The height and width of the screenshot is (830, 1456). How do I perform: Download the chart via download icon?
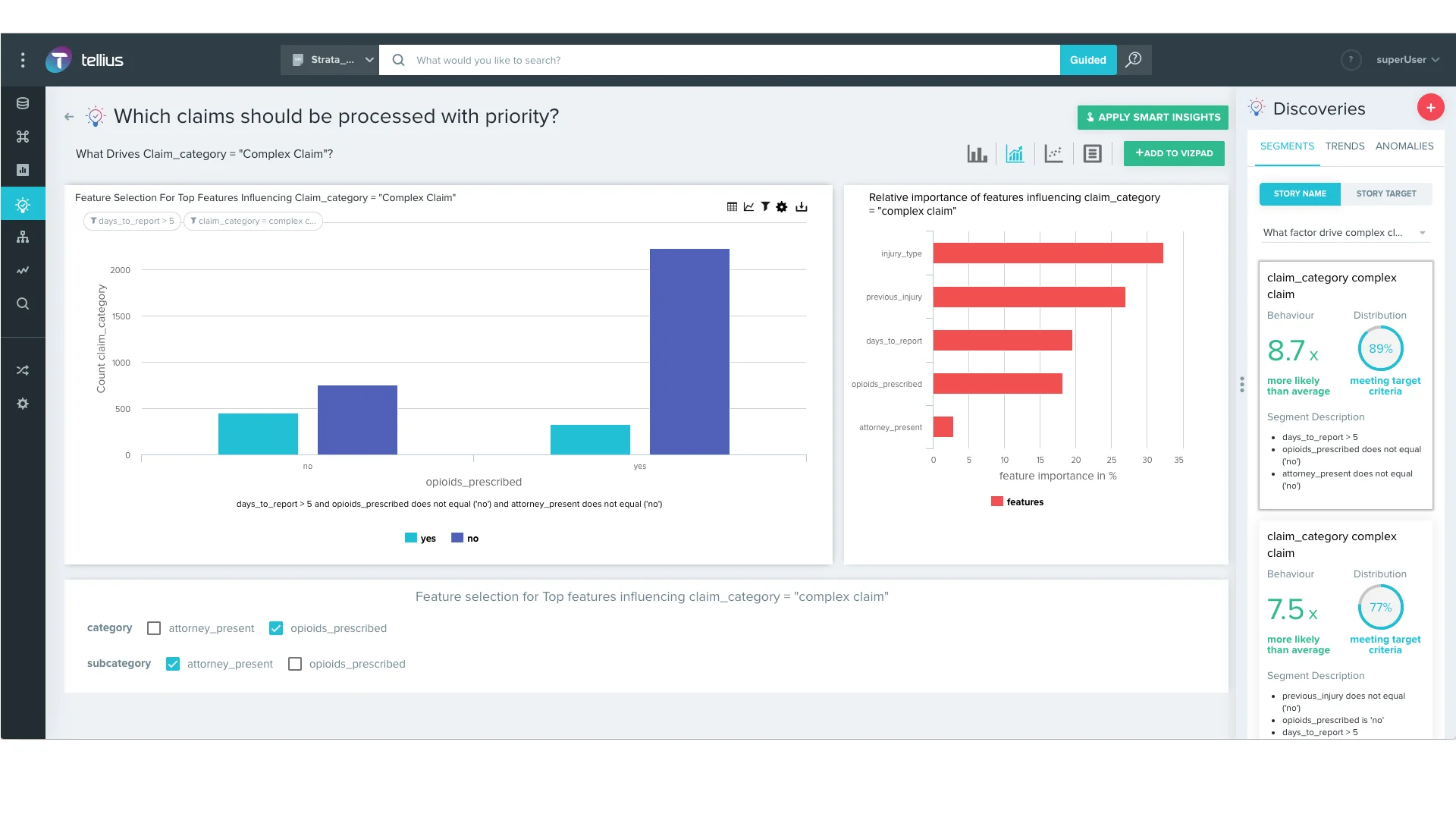802,206
